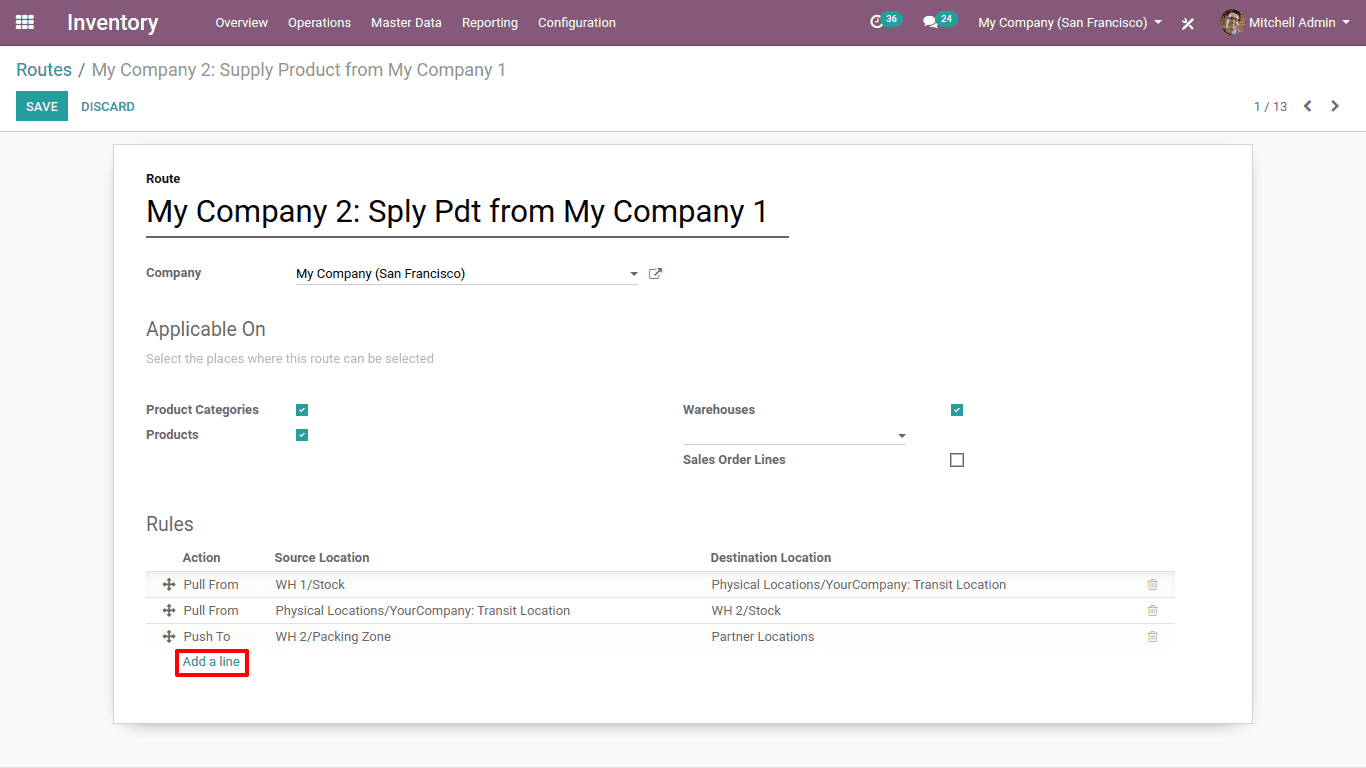Open the Reporting menu
Image resolution: width=1366 pixels, height=768 pixels.
tap(490, 22)
